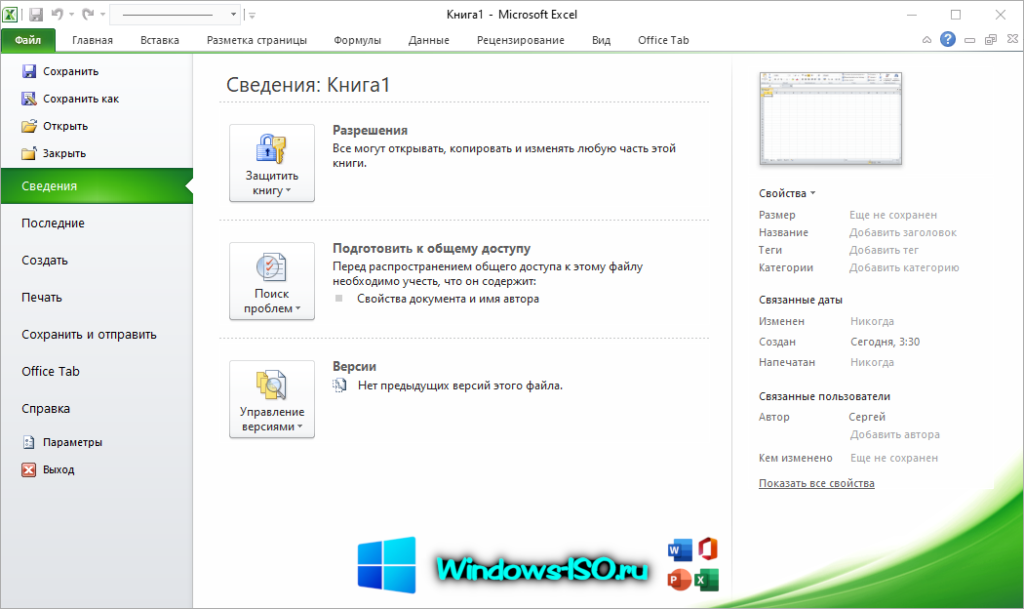Click the Save icon in quick access toolbar
This screenshot has height=609, width=1024.
pyautogui.click(x=36, y=14)
